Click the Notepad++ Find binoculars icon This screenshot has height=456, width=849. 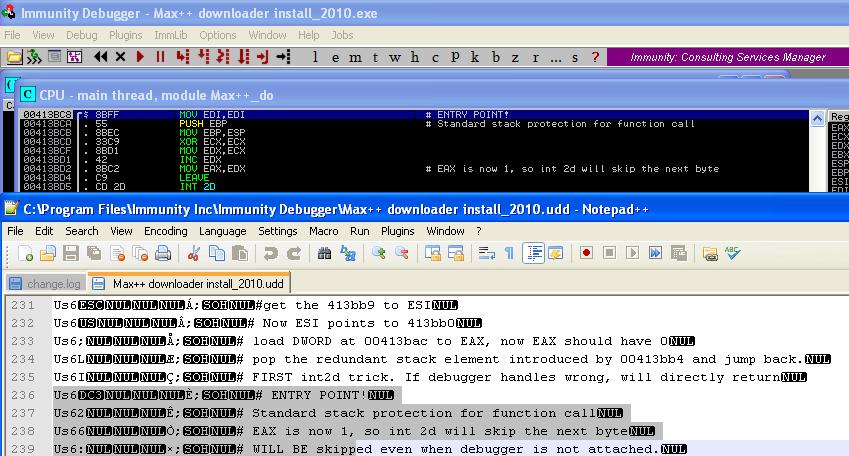(324, 253)
